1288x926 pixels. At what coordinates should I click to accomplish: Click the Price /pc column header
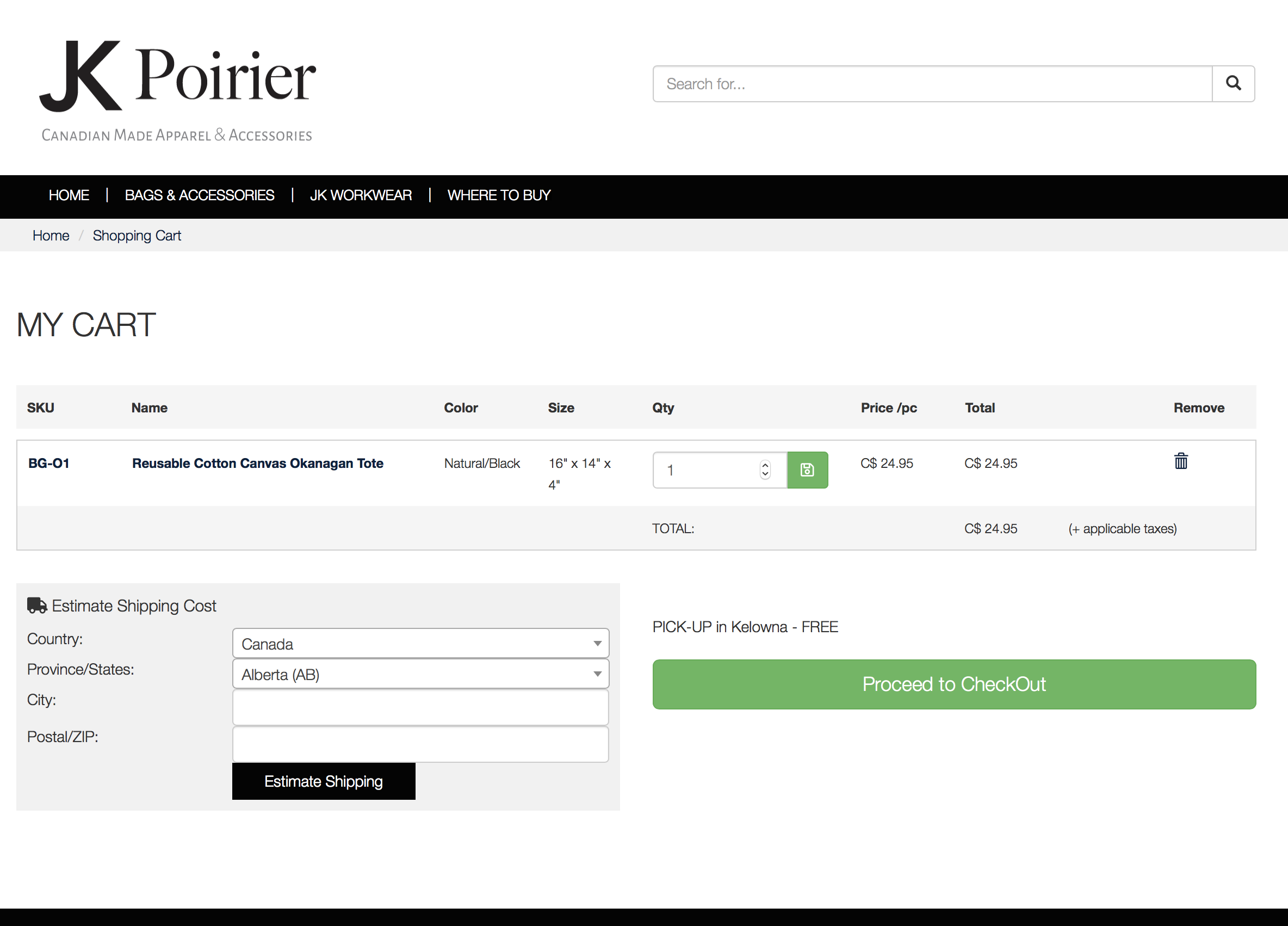tap(889, 408)
